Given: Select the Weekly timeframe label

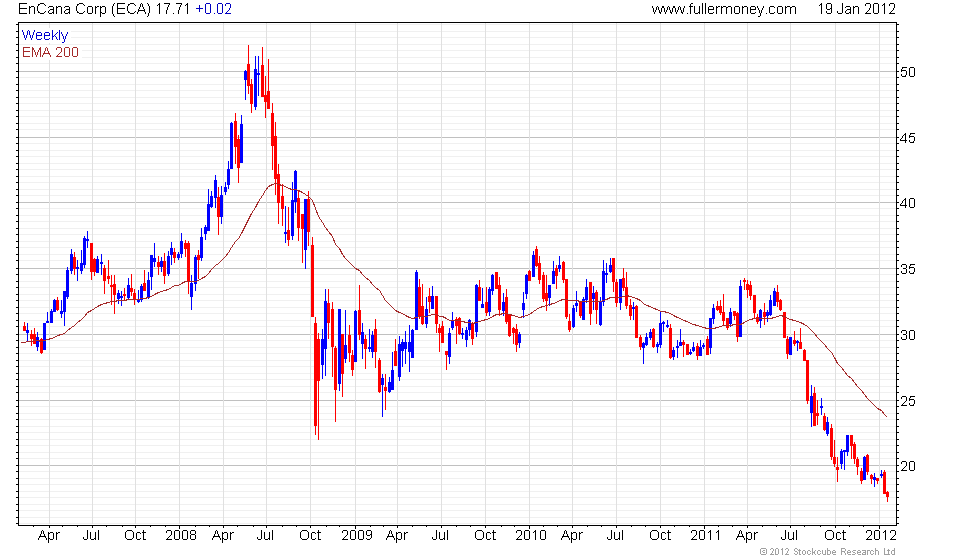Looking at the screenshot, I should pos(44,36).
